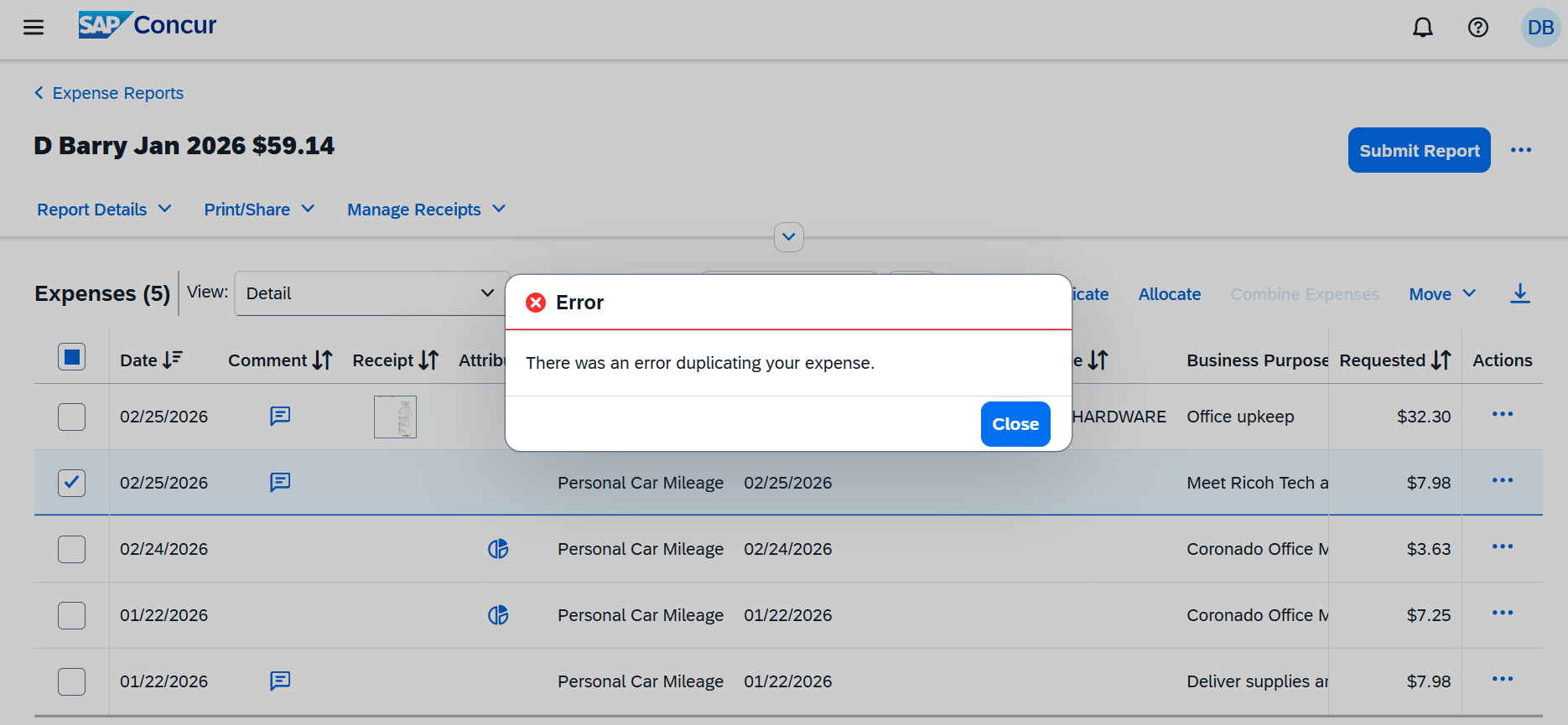Click the report title D Barry Jan 2026
Screen dimensions: 1568x725
[x=184, y=146]
